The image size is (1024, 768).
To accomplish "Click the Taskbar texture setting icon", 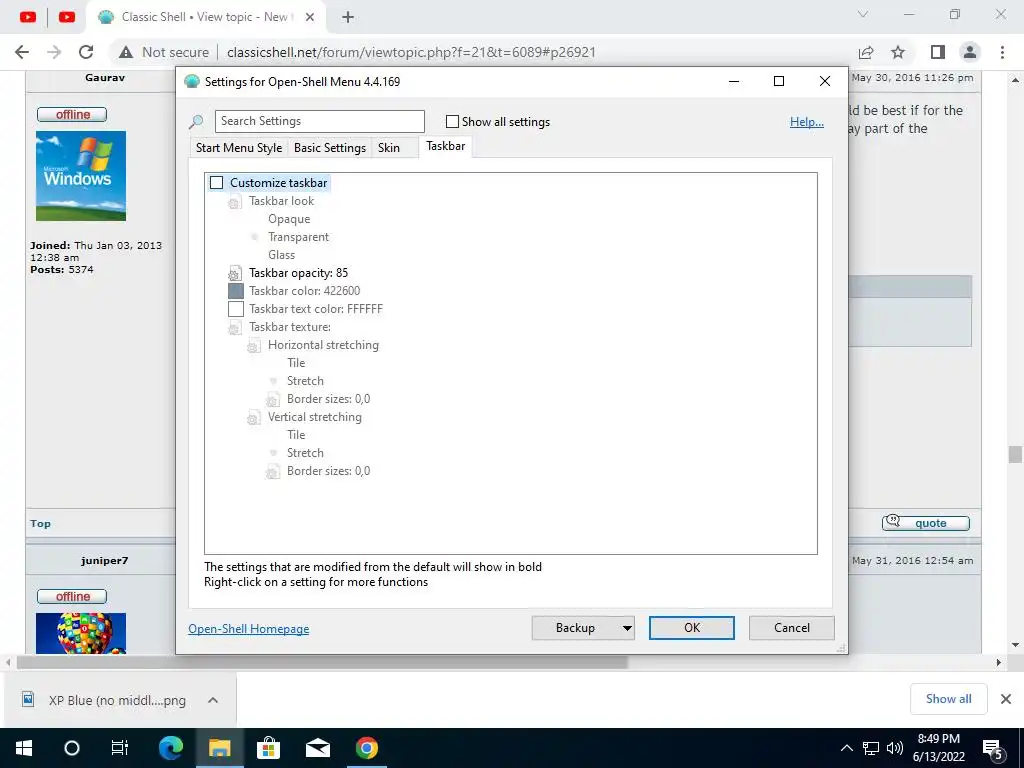I will [x=234, y=327].
